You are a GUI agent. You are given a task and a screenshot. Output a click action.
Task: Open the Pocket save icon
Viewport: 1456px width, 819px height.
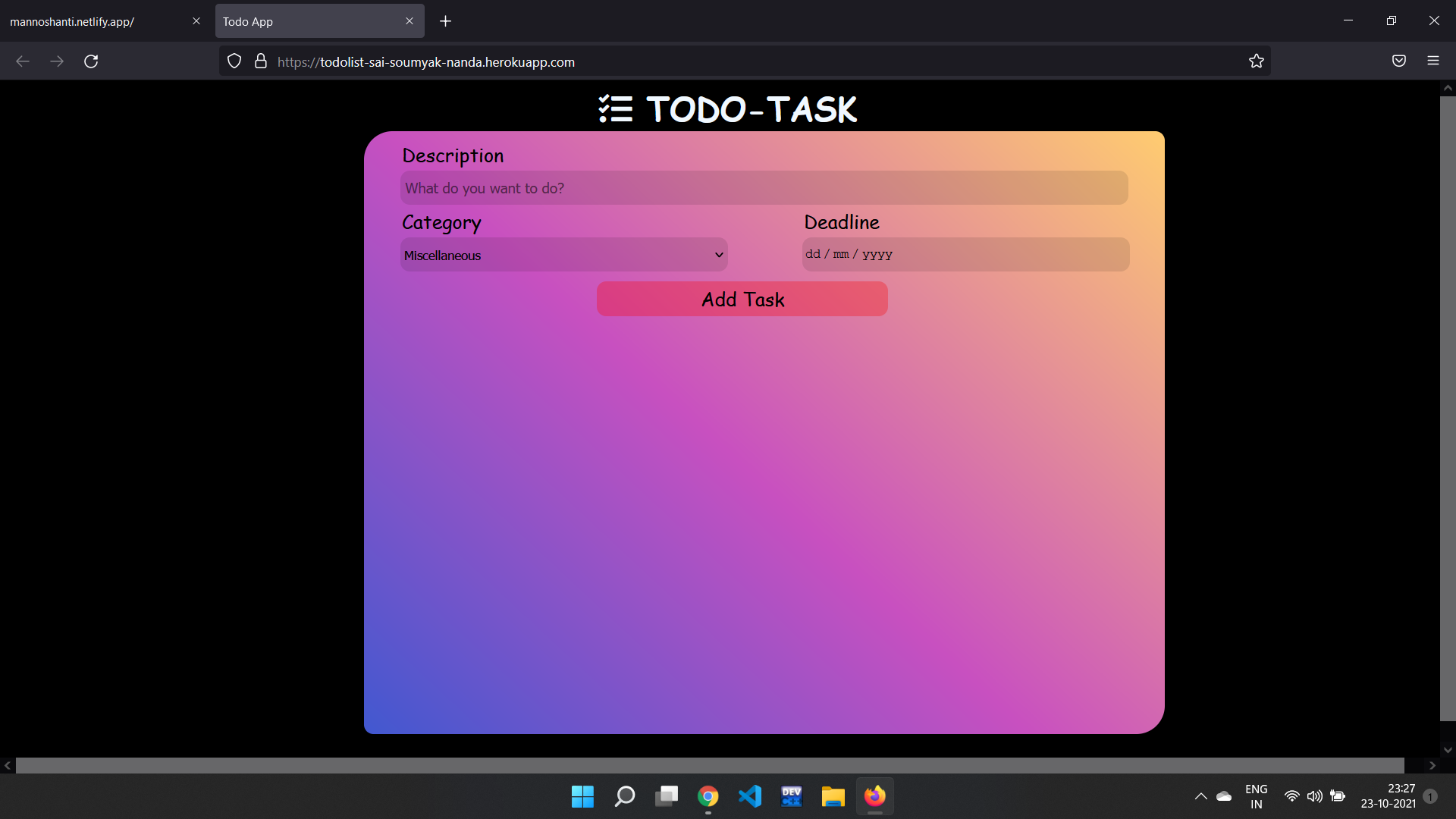(1399, 61)
